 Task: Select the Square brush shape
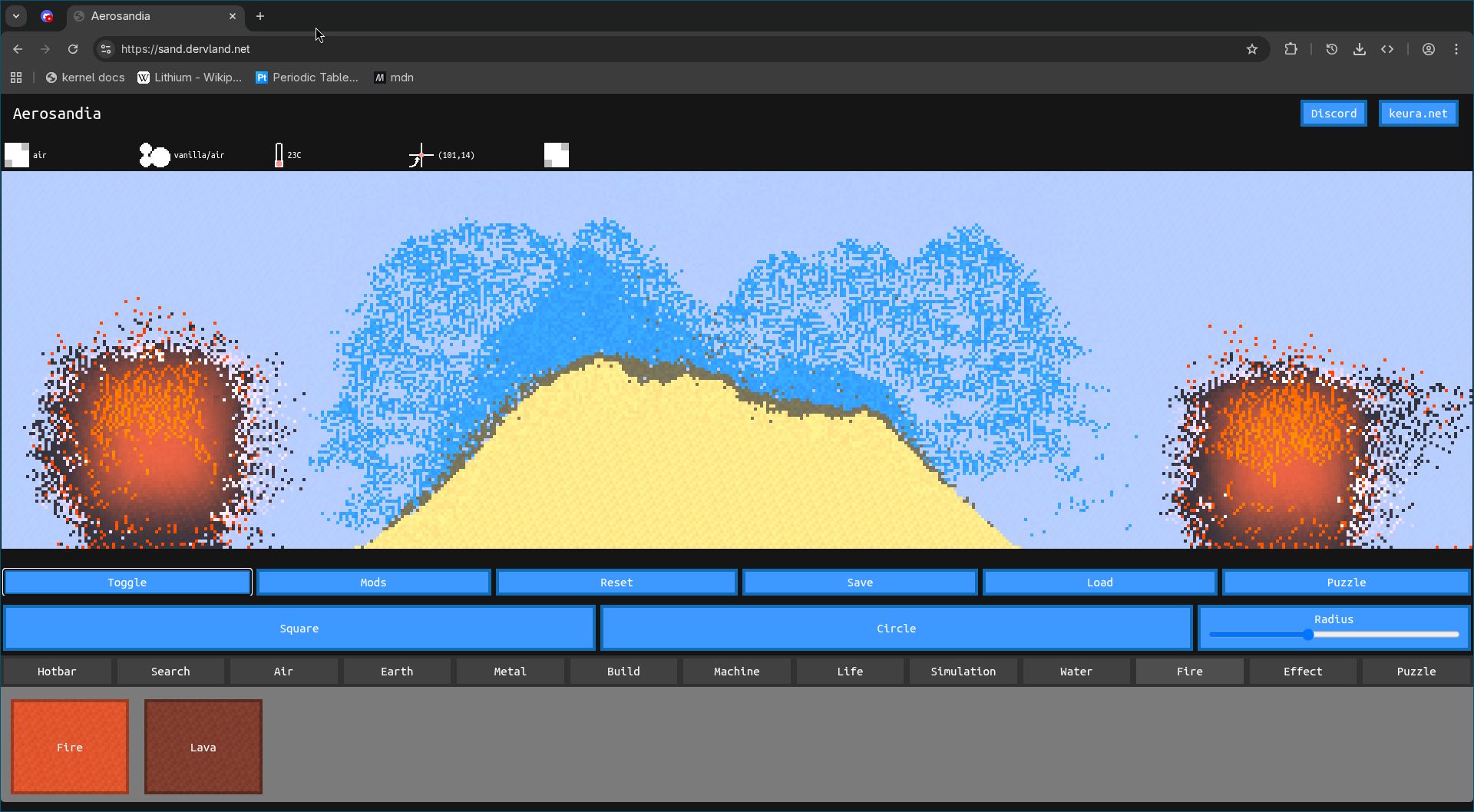[299, 628]
